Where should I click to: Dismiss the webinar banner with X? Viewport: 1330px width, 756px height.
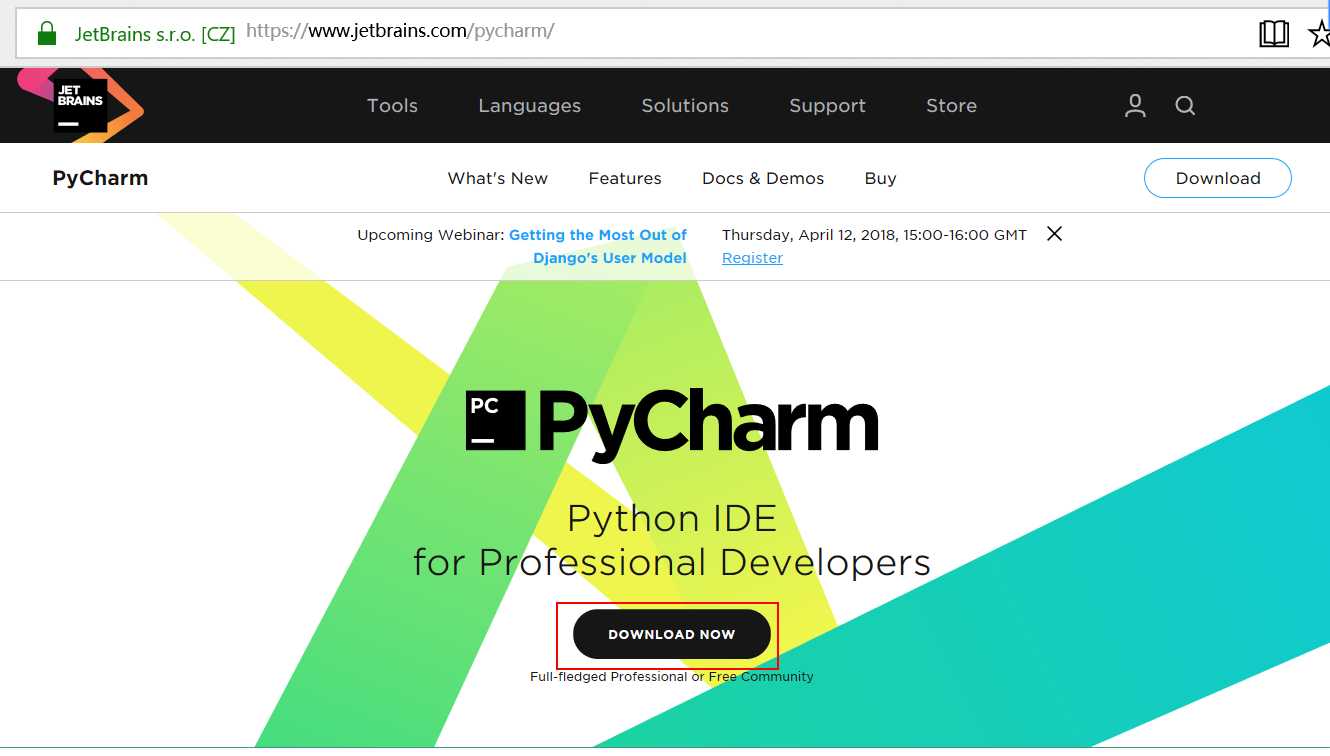1054,234
